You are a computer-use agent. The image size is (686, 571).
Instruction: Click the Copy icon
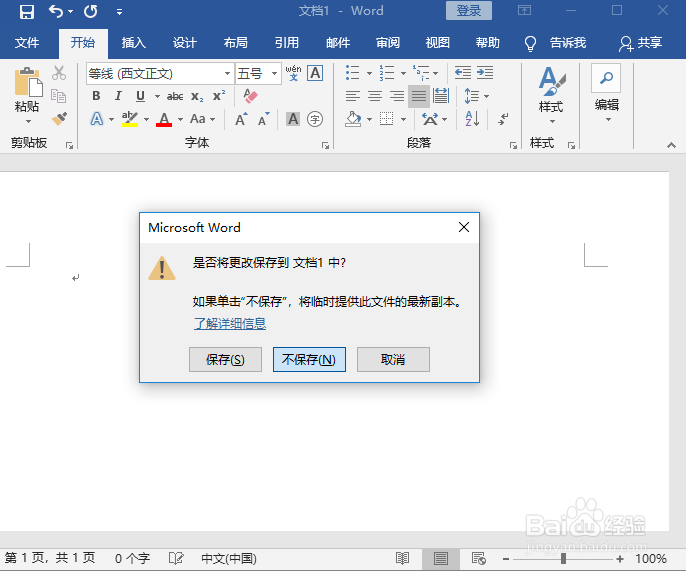59,95
